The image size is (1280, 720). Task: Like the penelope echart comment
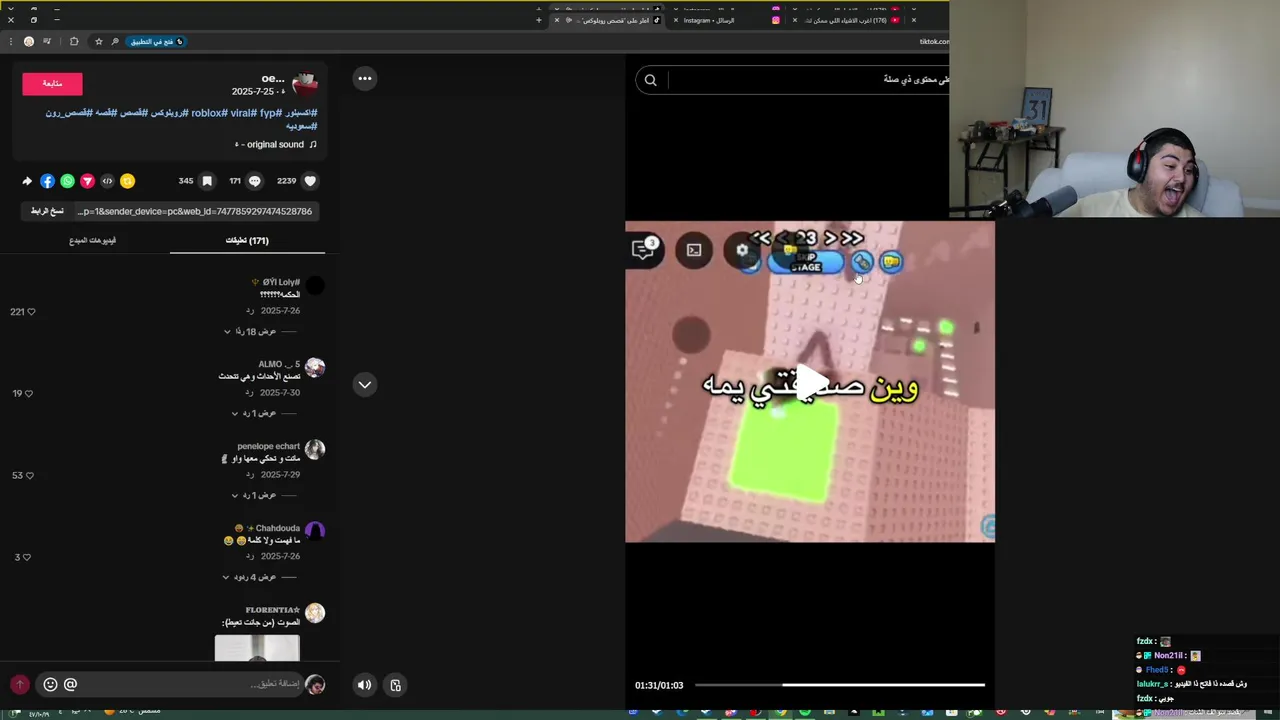click(x=28, y=476)
